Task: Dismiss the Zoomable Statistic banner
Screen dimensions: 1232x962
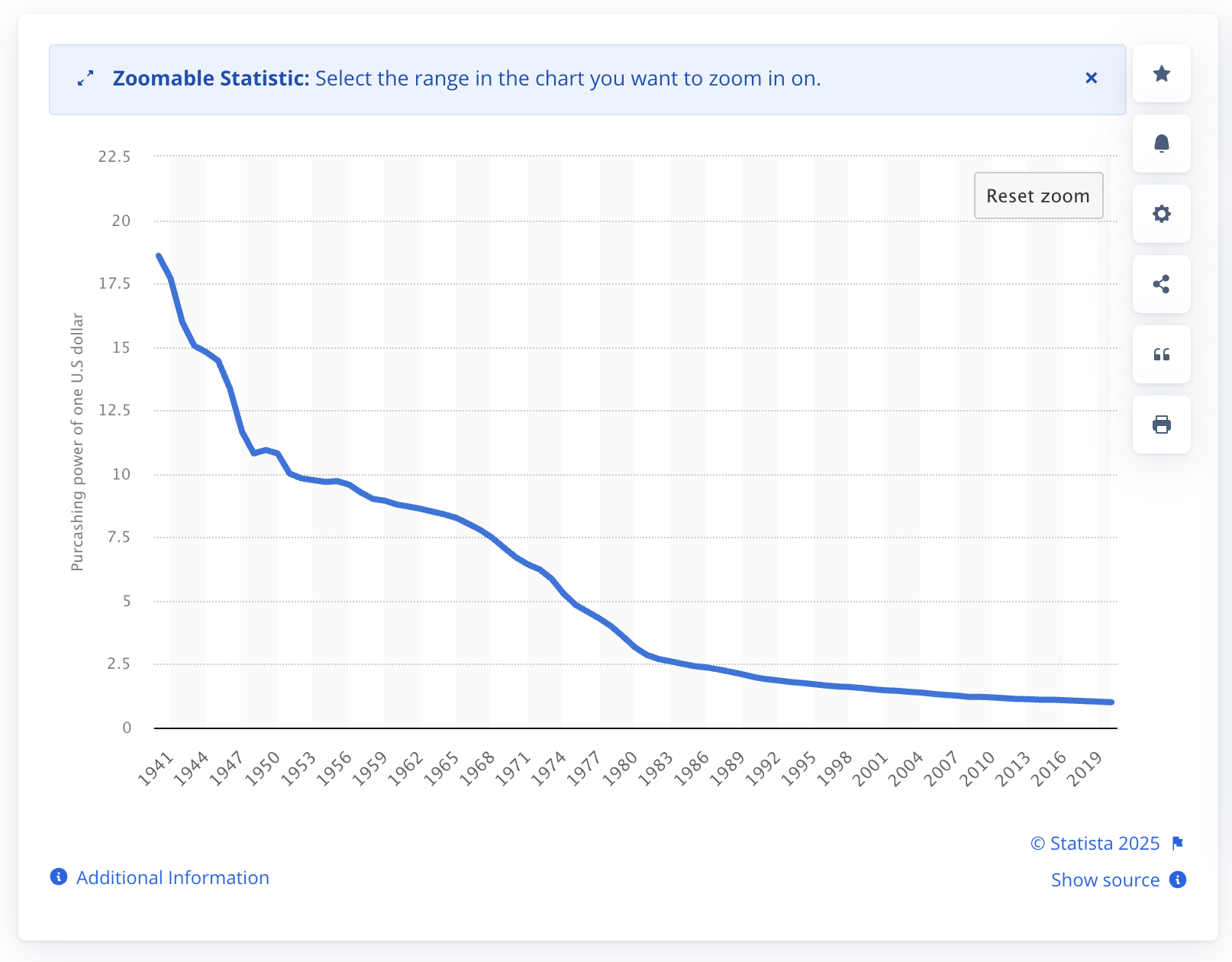Action: [x=1091, y=78]
